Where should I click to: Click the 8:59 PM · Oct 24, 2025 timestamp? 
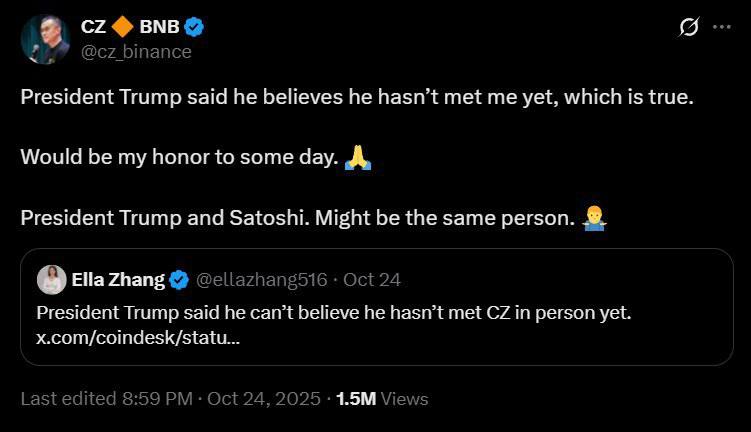(218, 398)
